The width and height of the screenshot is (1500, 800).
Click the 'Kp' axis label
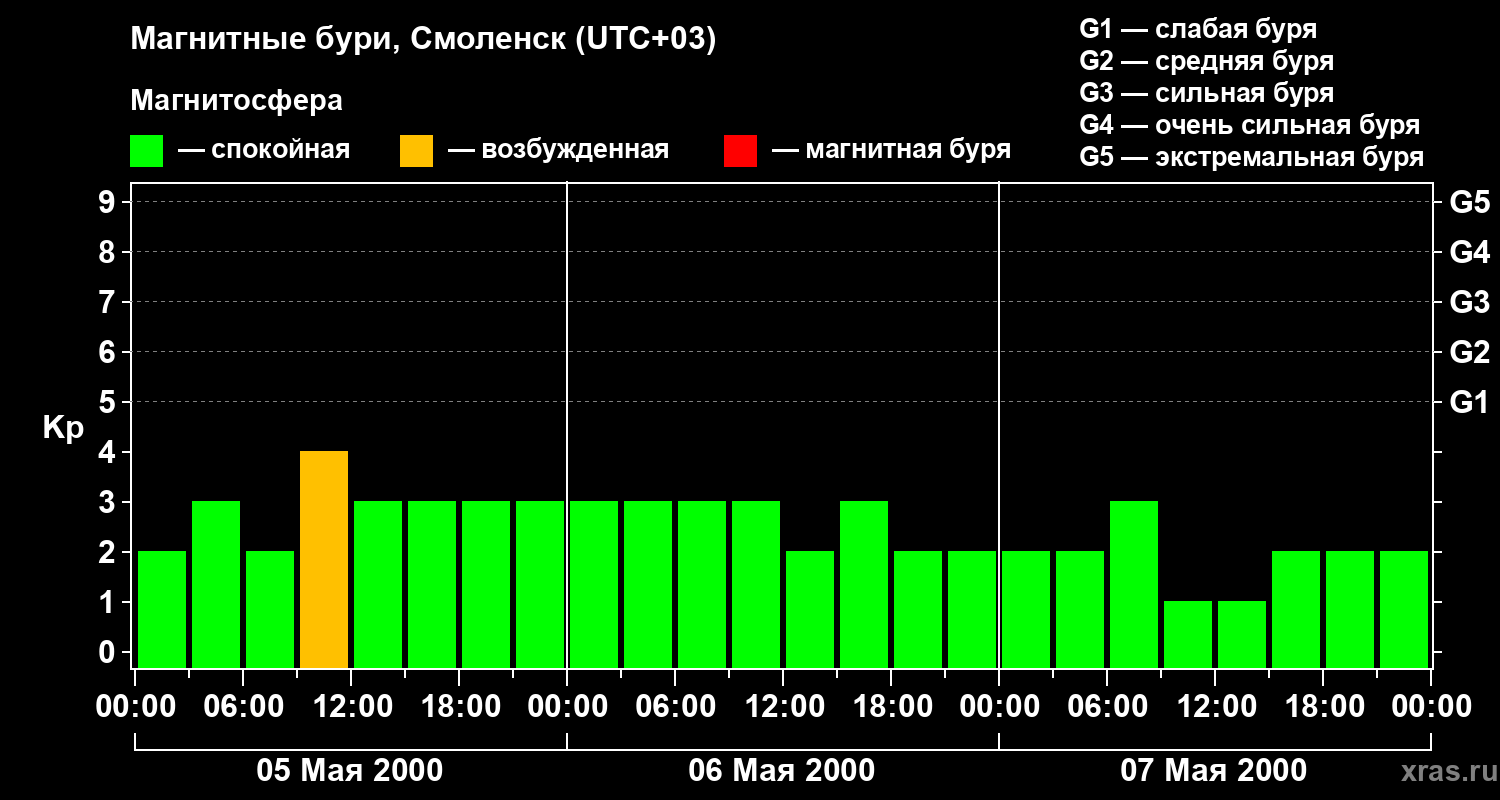tap(63, 428)
